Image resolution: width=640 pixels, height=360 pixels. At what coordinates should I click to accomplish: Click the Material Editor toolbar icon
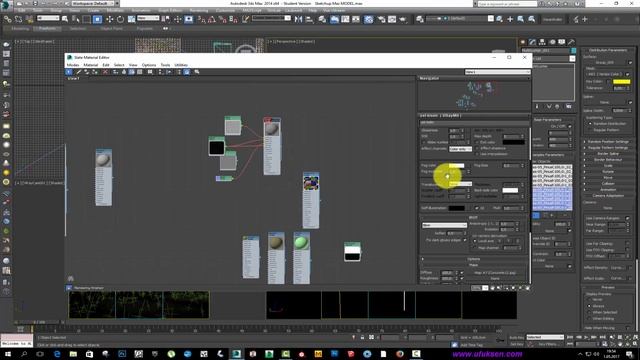click(x=368, y=19)
